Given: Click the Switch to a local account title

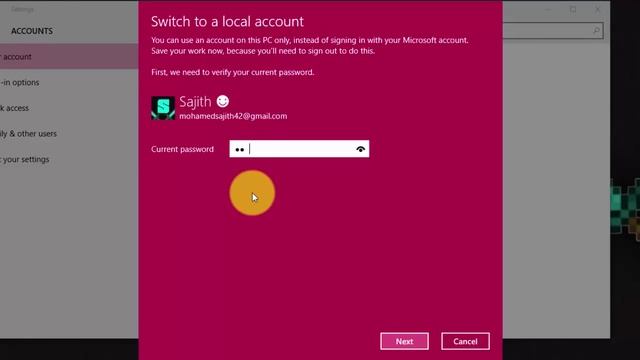Looking at the screenshot, I should tap(227, 21).
